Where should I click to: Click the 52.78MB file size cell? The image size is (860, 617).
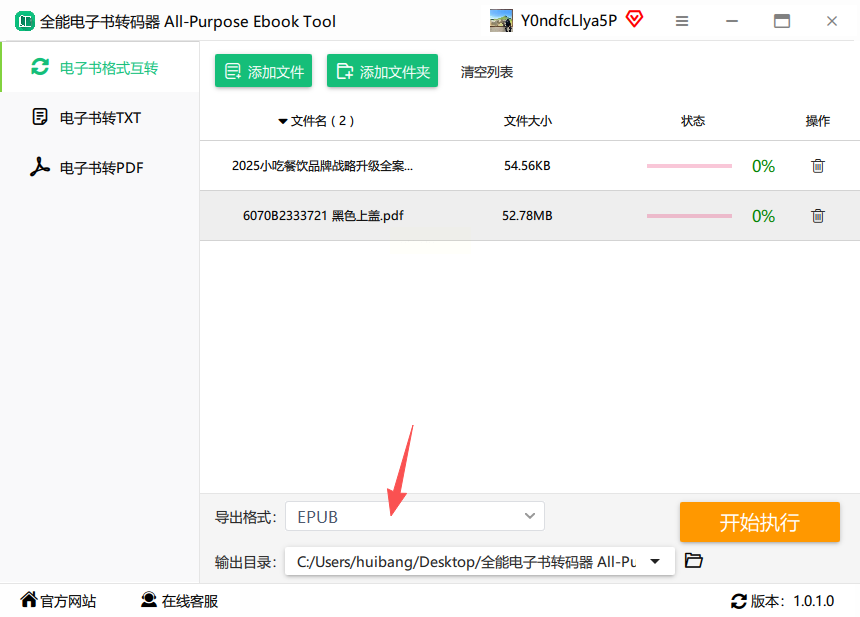click(x=527, y=216)
